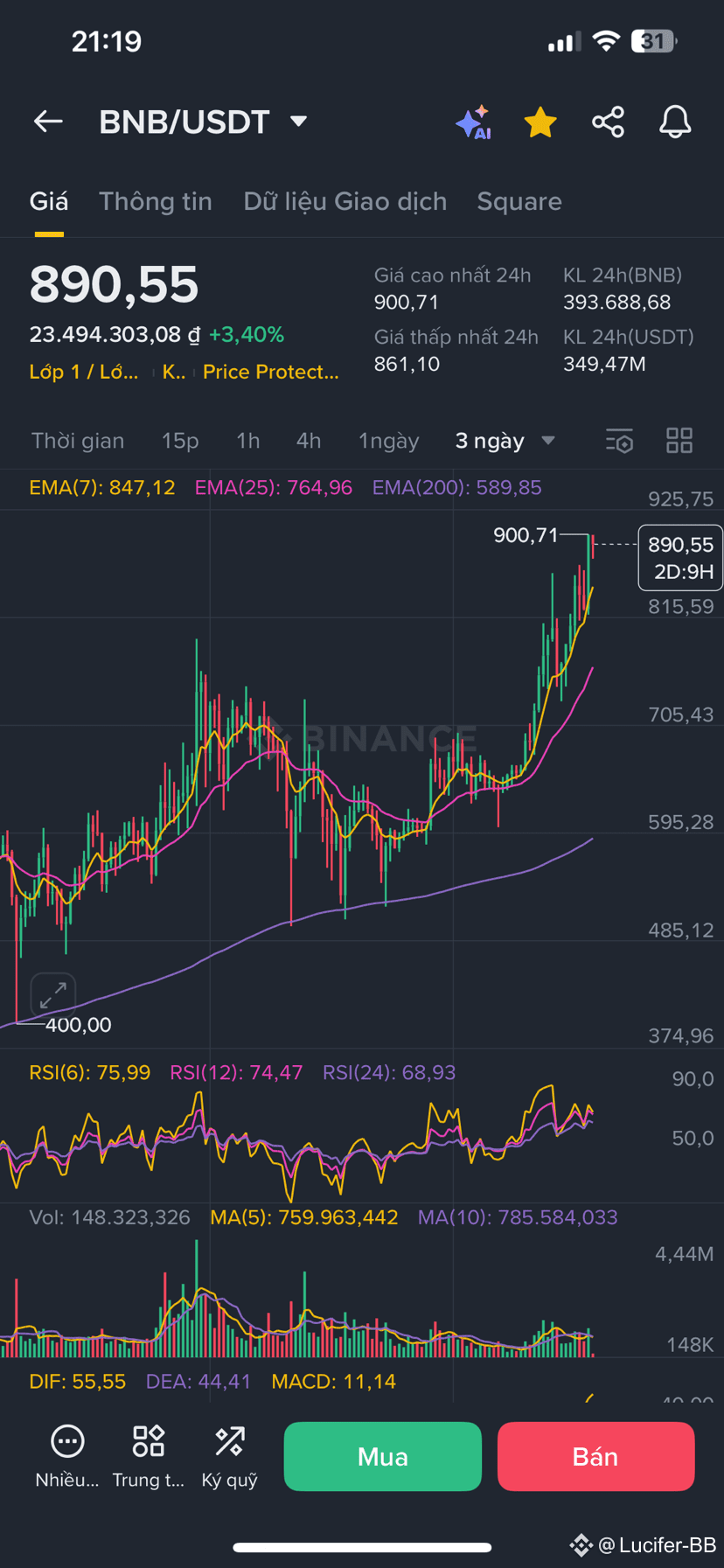Tap the RSI(12): 74,47 label
The width and height of the screenshot is (724, 1568).
236,1073
